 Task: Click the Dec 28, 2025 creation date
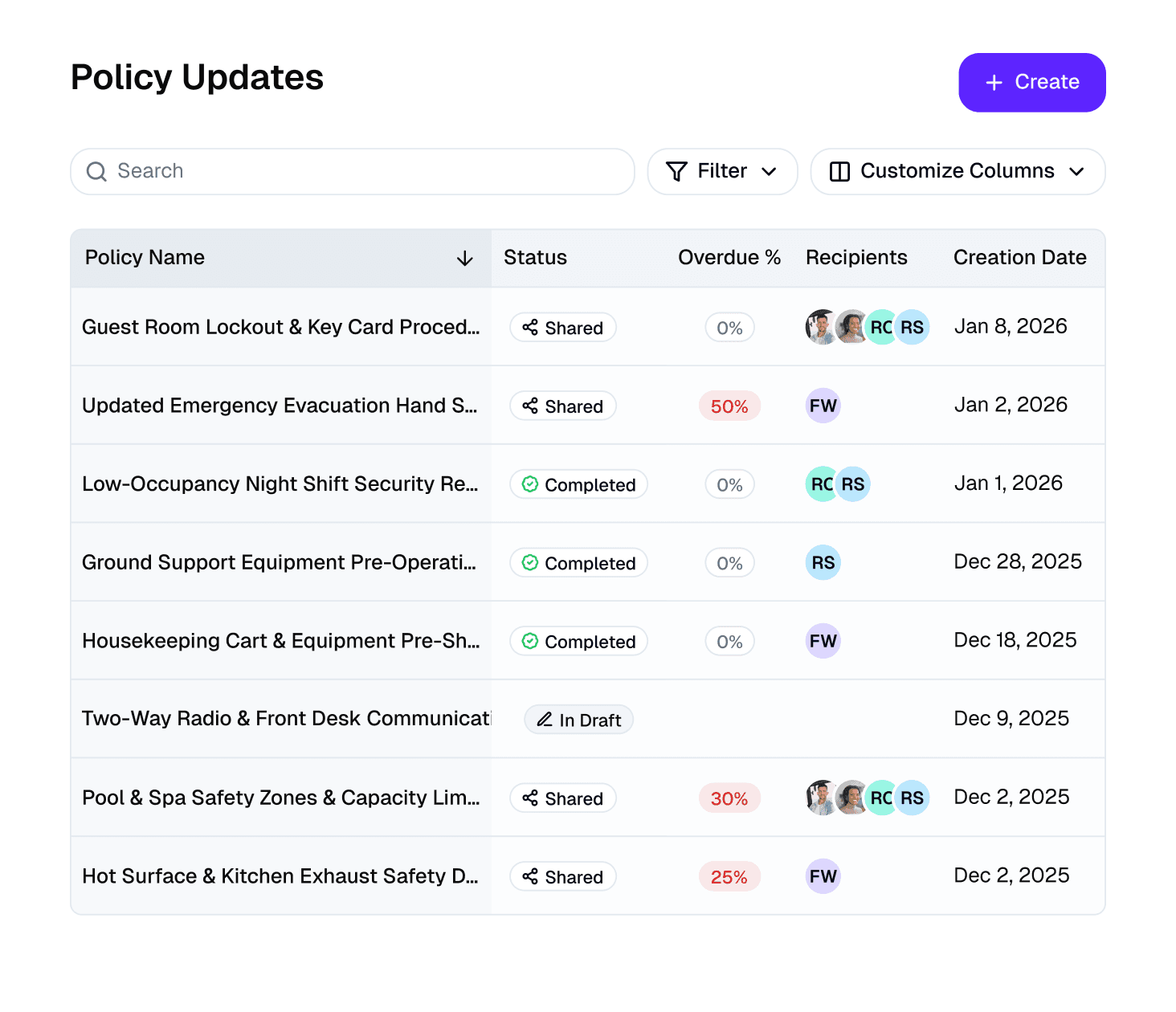(x=1018, y=561)
